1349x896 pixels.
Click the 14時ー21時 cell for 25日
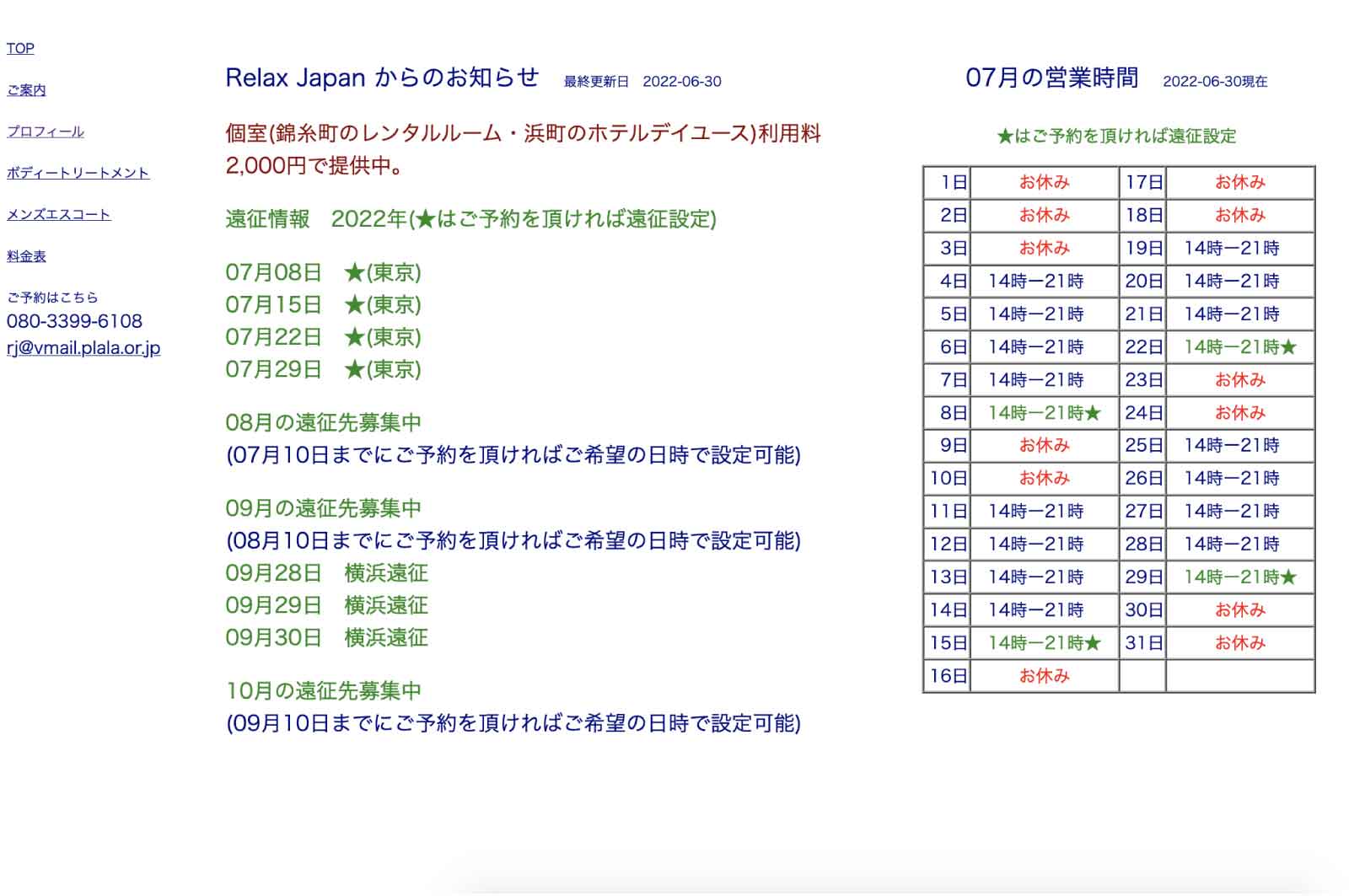(1240, 445)
